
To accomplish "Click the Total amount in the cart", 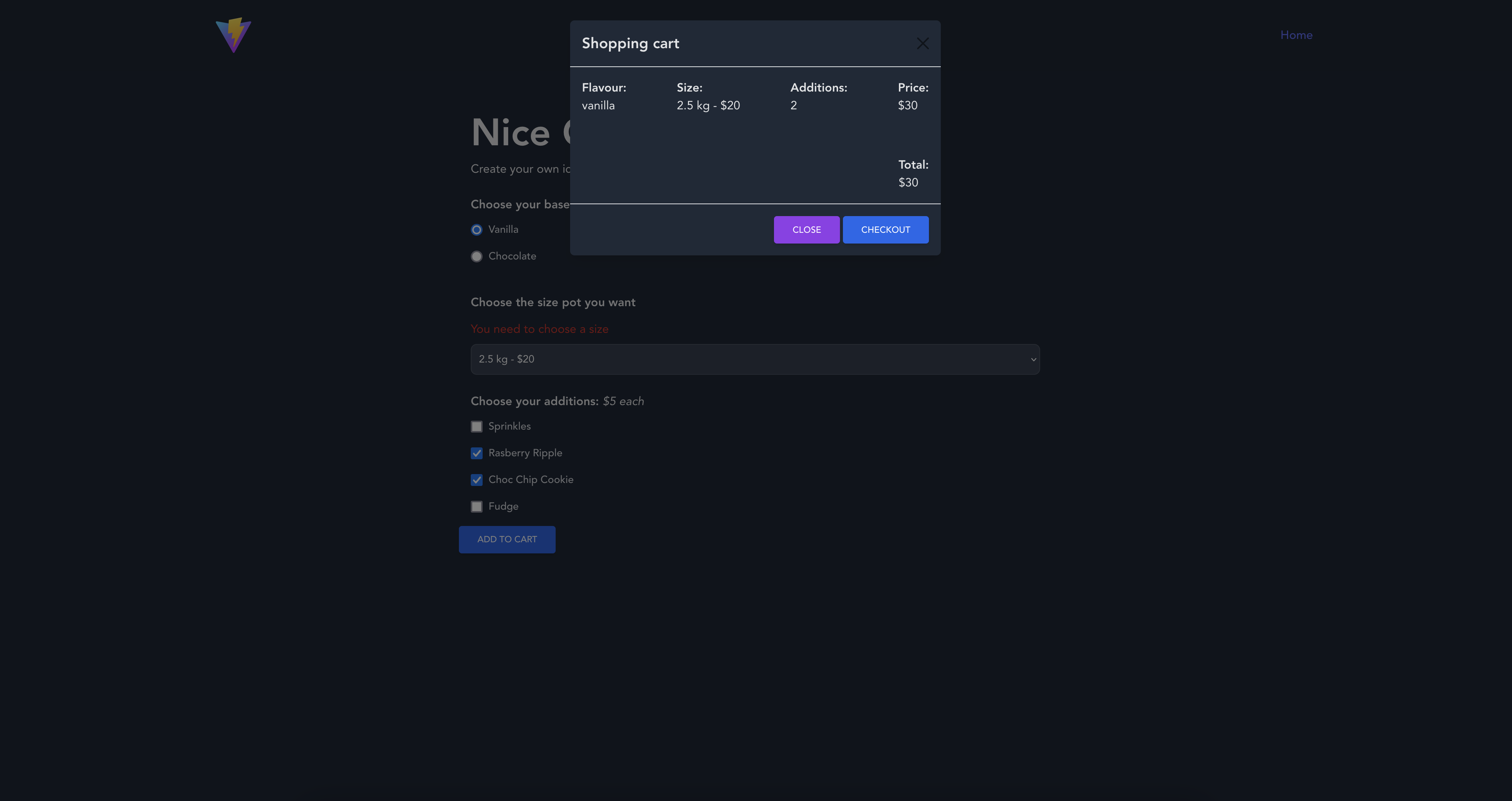I will [x=908, y=182].
